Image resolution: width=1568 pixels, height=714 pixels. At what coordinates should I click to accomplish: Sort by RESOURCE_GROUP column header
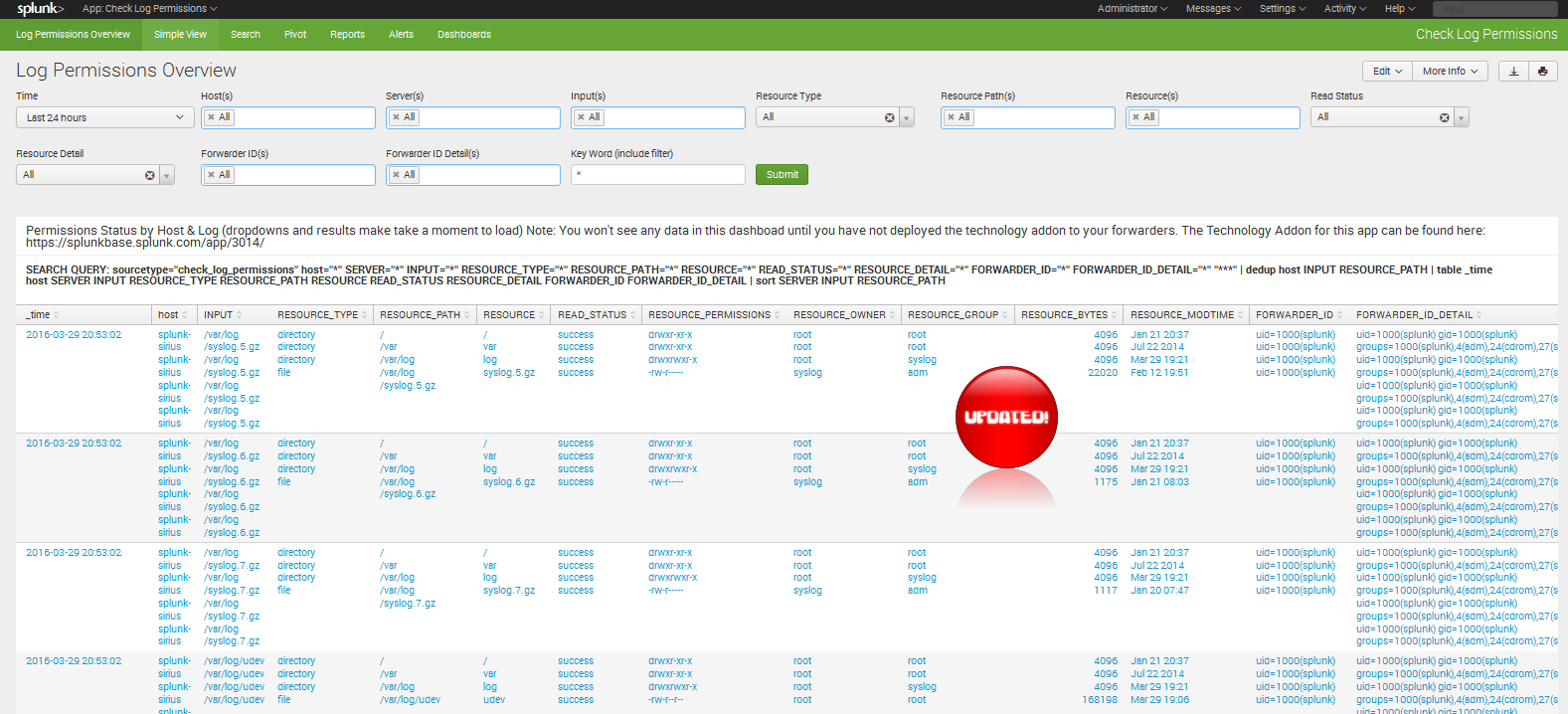[958, 315]
